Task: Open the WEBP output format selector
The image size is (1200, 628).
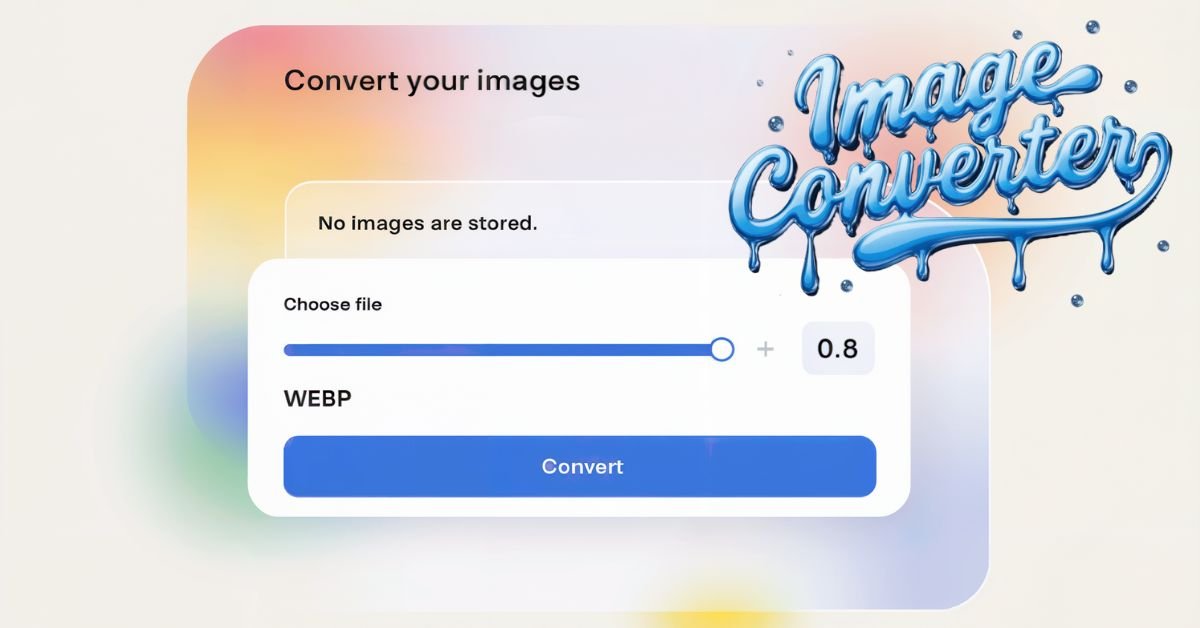Action: point(318,400)
